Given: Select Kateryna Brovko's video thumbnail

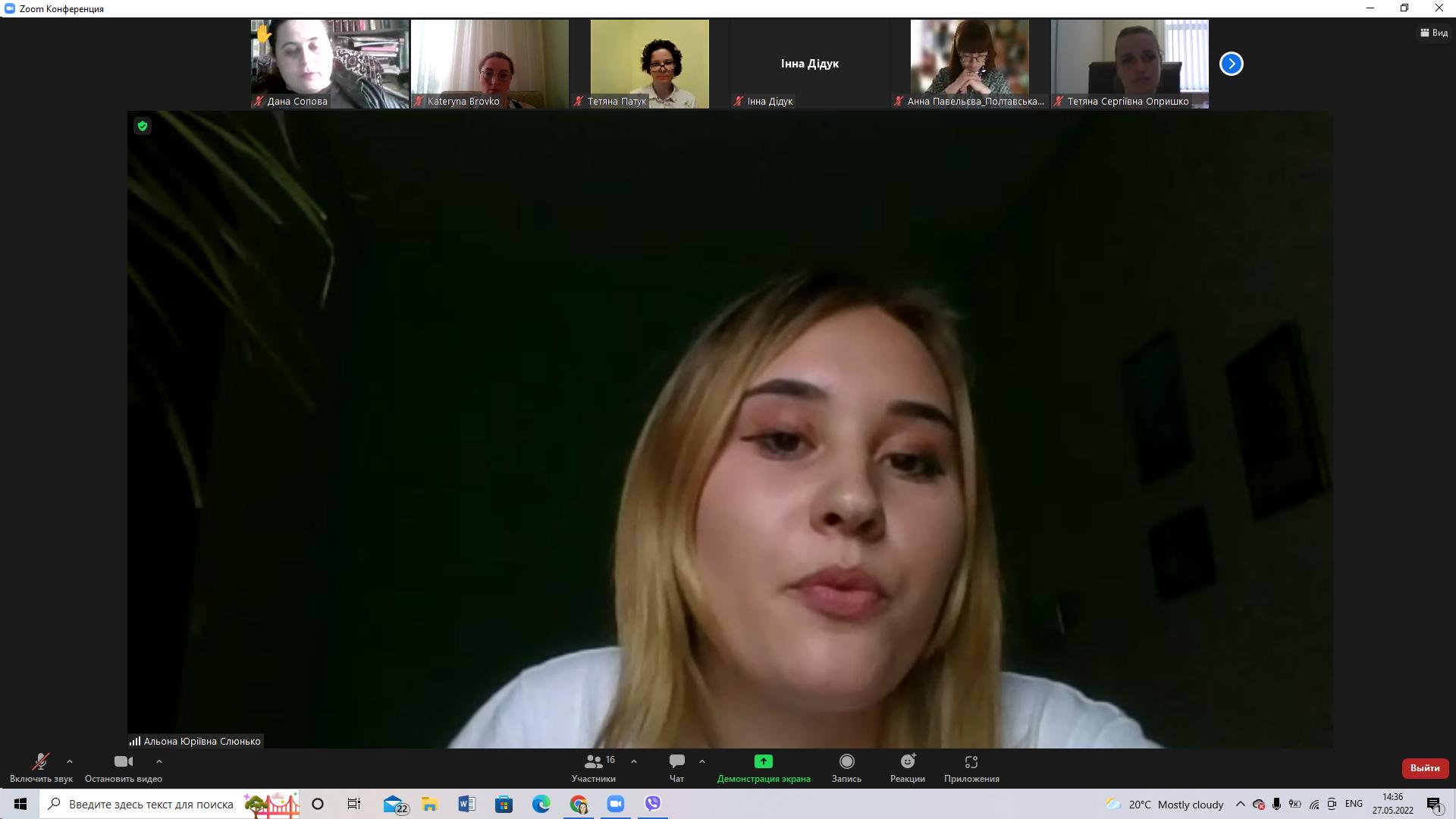Looking at the screenshot, I should [x=490, y=64].
